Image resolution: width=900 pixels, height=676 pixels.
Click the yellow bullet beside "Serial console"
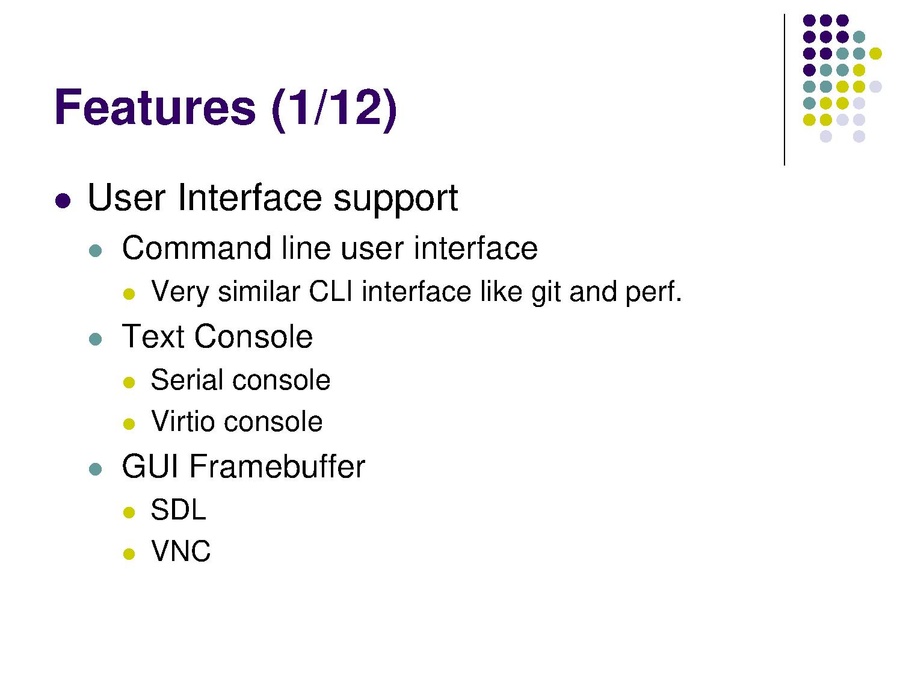click(128, 382)
